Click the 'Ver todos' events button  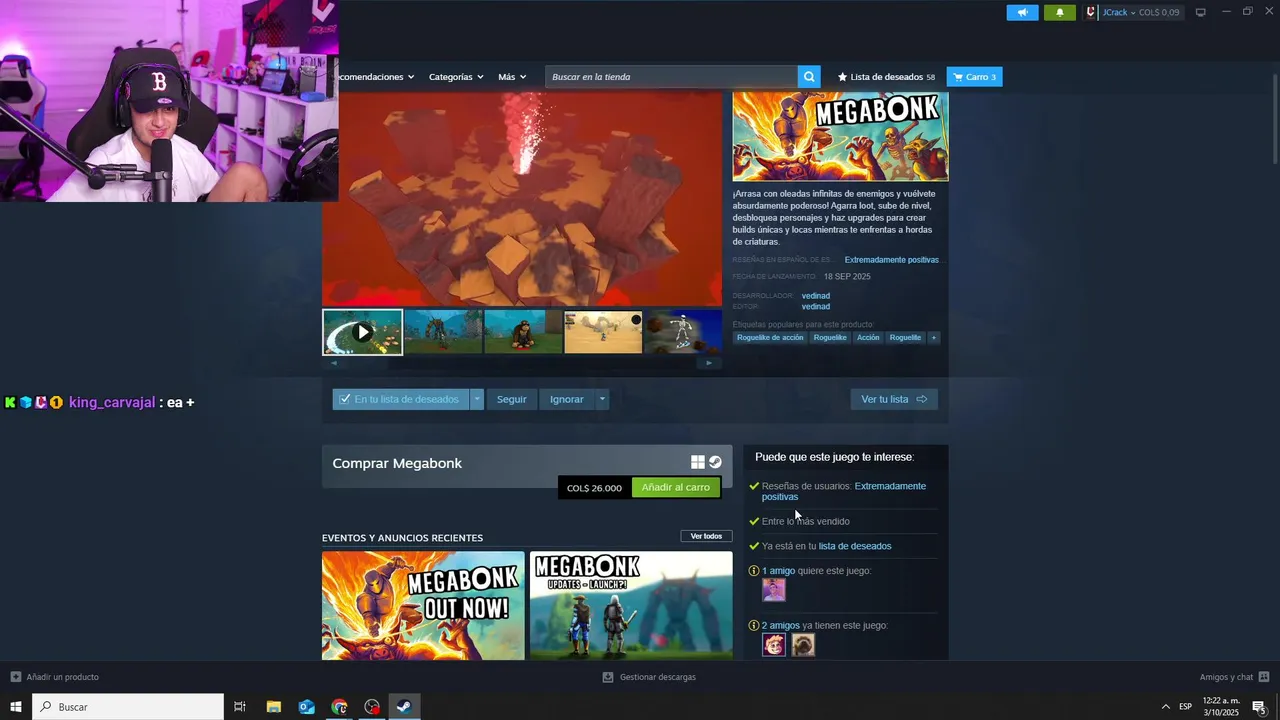(706, 536)
